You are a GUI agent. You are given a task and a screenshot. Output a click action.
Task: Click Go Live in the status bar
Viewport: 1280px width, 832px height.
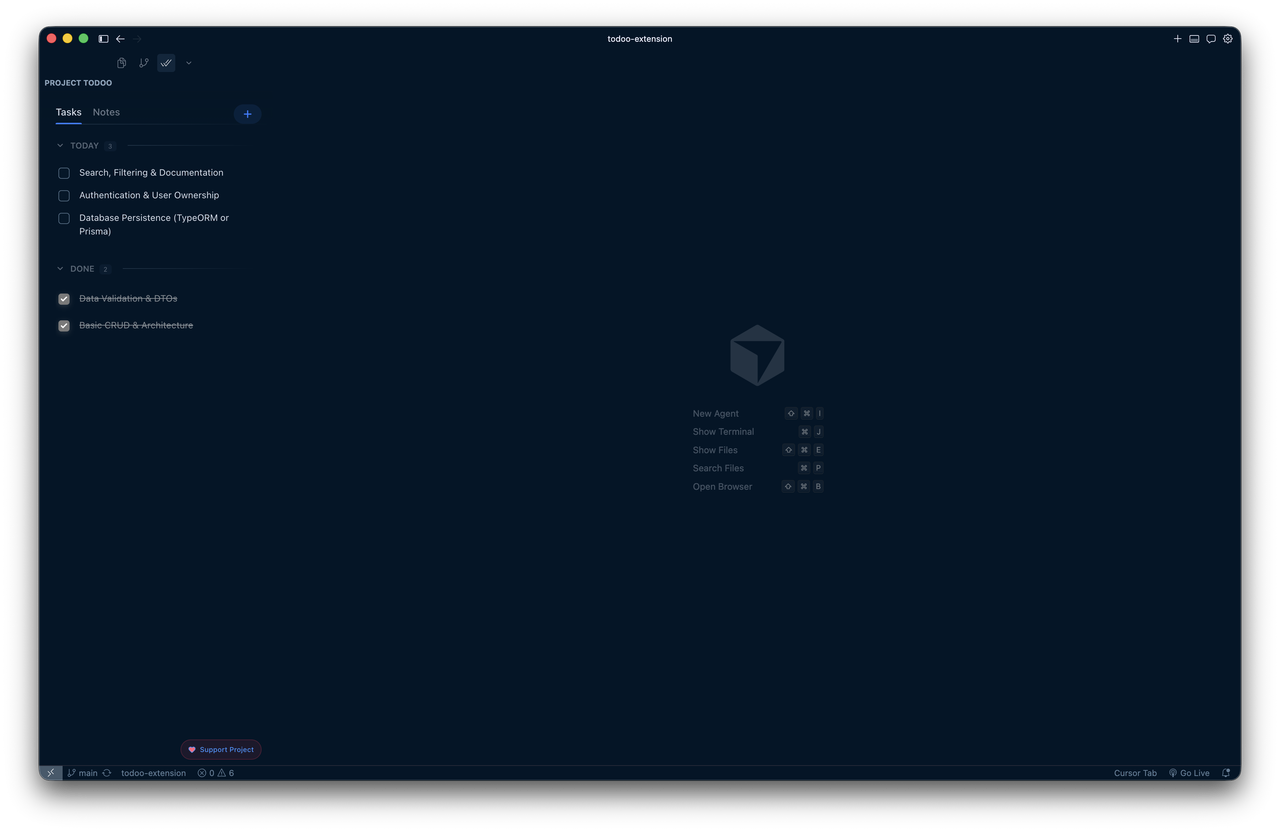pyautogui.click(x=1189, y=772)
